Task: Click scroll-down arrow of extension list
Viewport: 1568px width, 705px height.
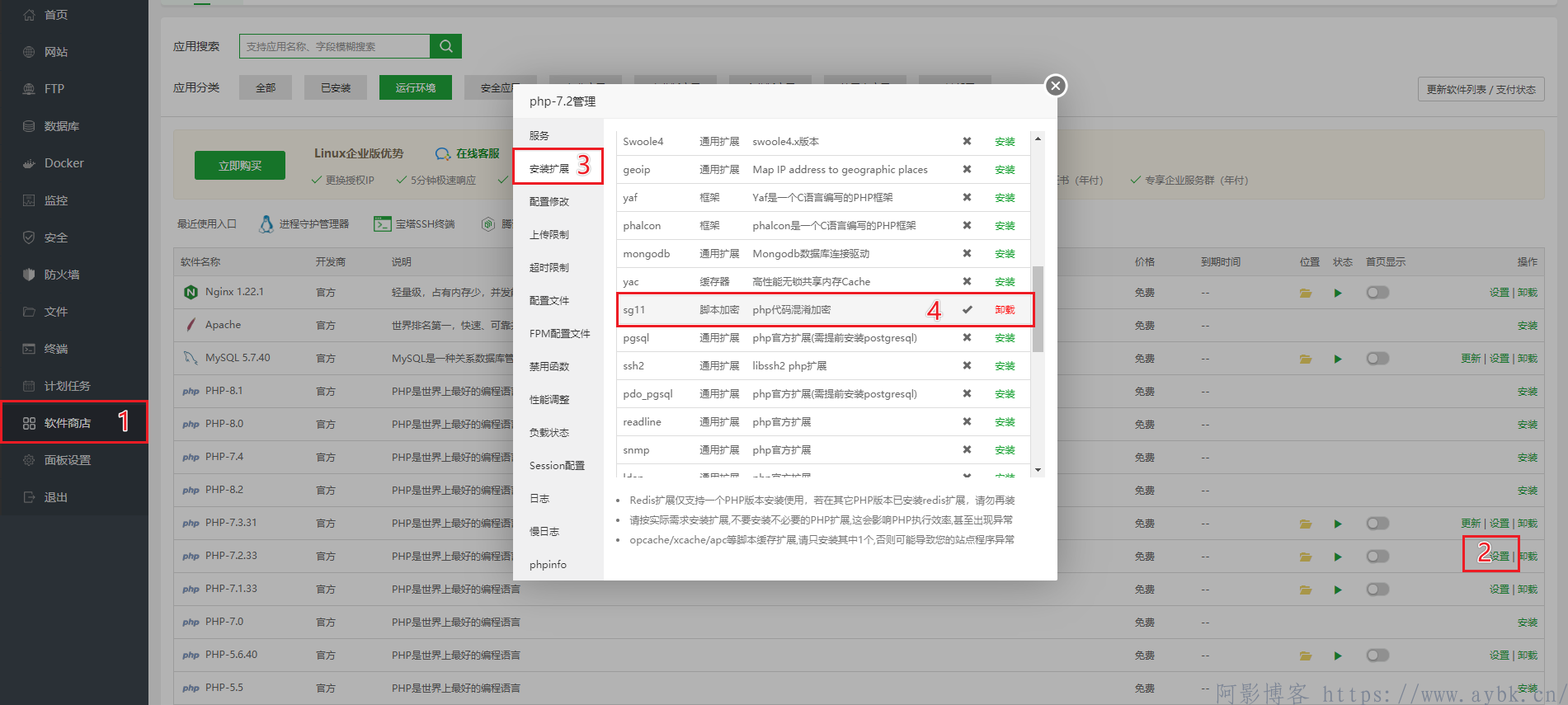Action: [x=1038, y=470]
